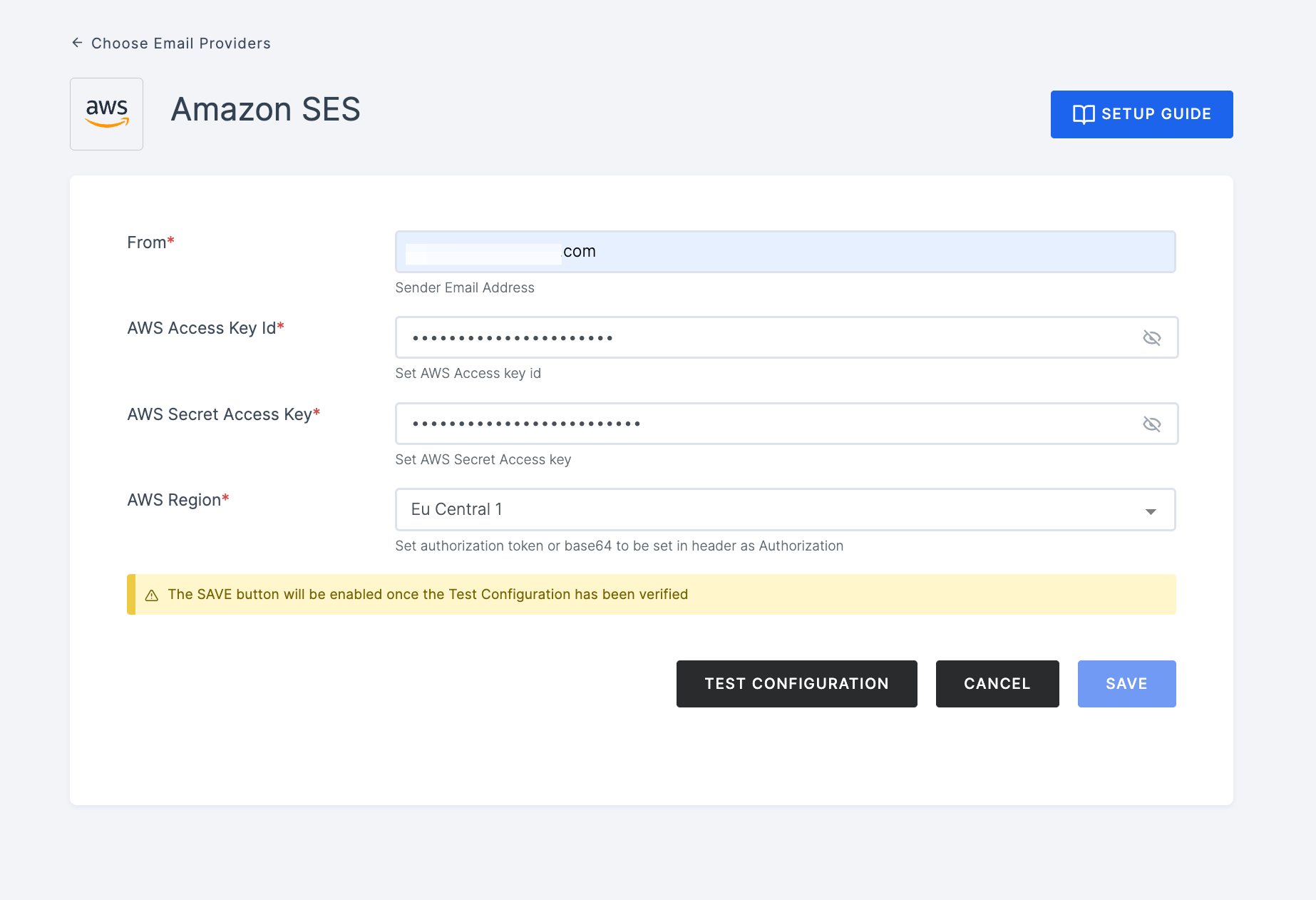Click the SAVE button warning message text
This screenshot has height=900, width=1316.
tap(428, 594)
